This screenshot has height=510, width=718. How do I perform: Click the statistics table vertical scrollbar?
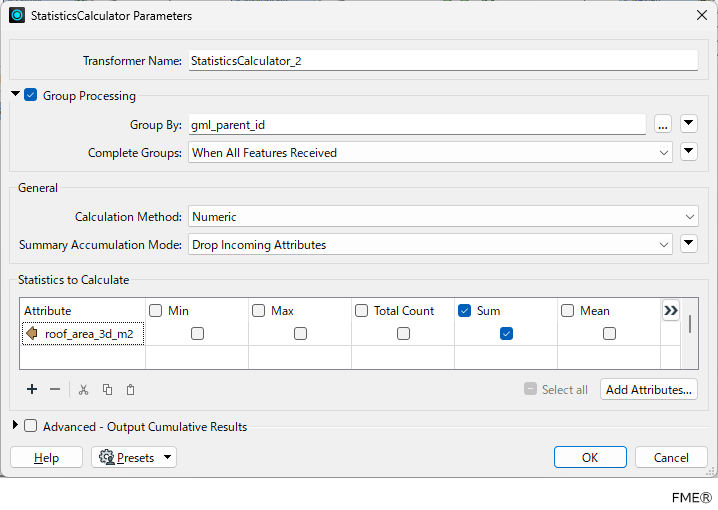(689, 323)
